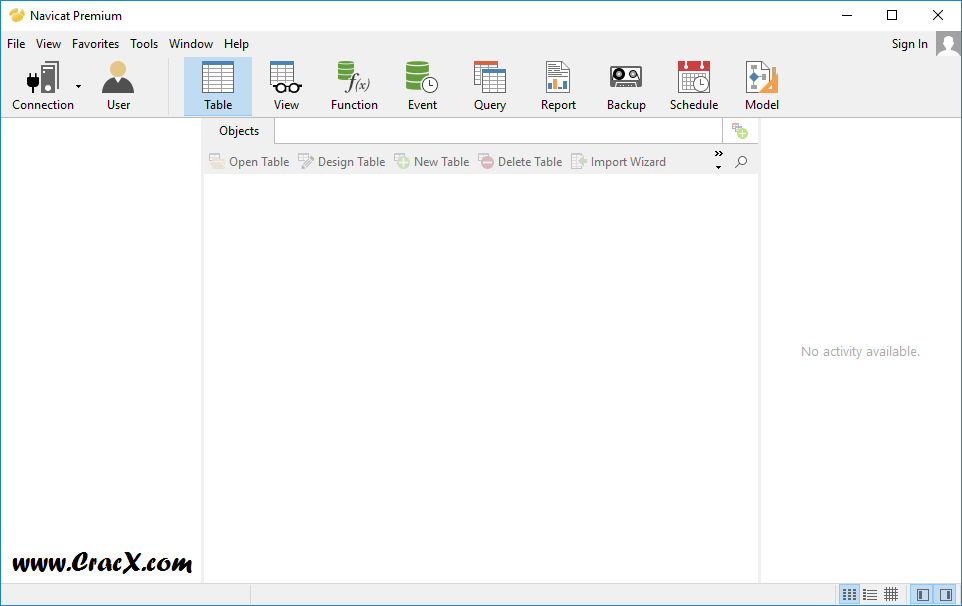Click New Table button

(x=432, y=161)
